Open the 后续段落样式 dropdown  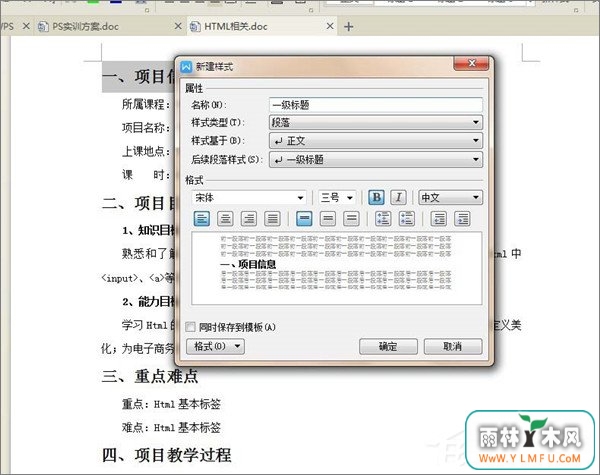[x=376, y=159]
